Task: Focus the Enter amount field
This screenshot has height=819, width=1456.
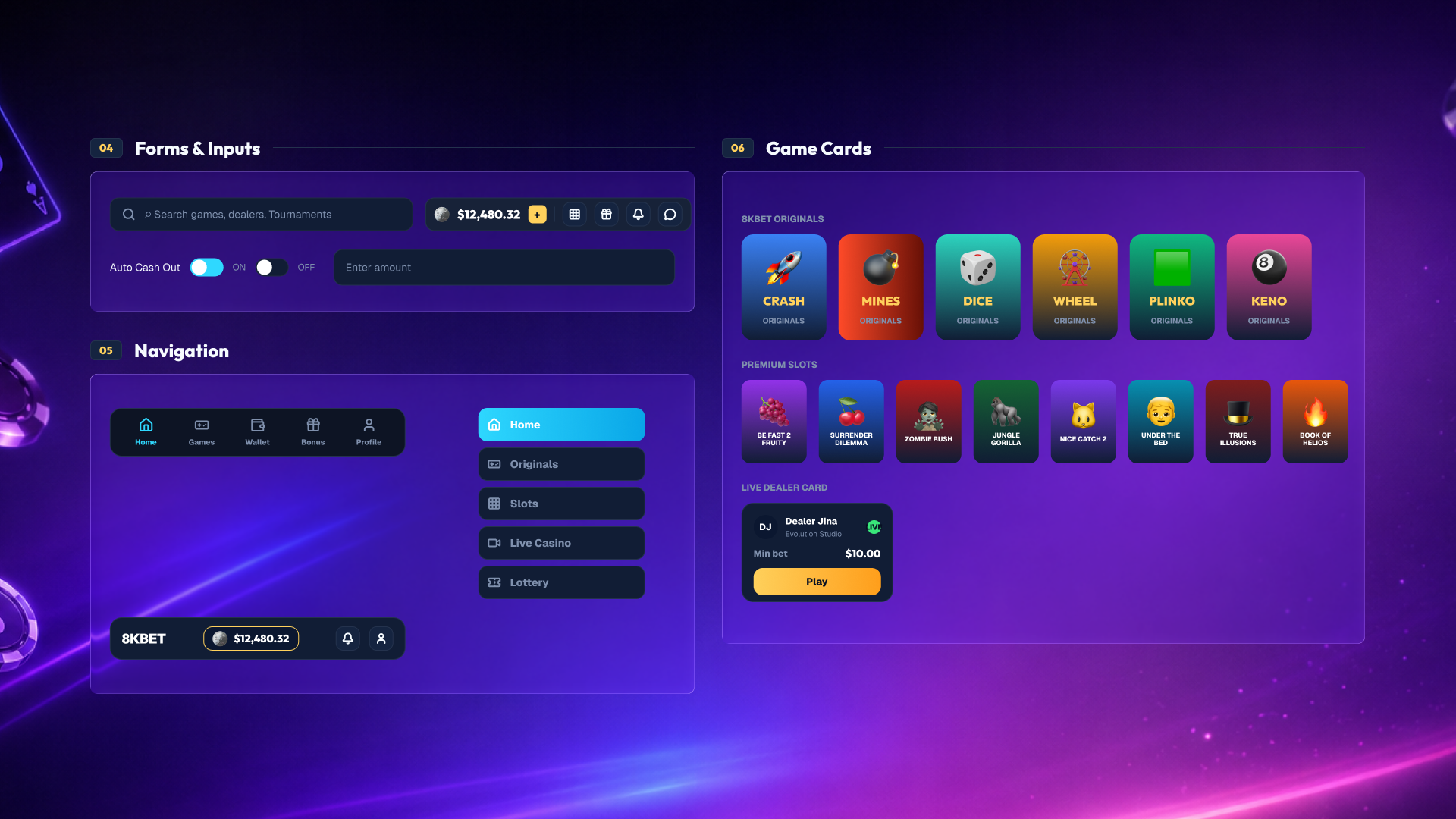Action: tap(504, 268)
